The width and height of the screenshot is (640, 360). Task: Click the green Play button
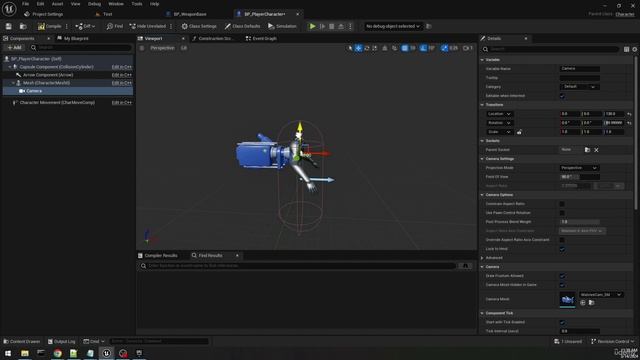point(312,26)
